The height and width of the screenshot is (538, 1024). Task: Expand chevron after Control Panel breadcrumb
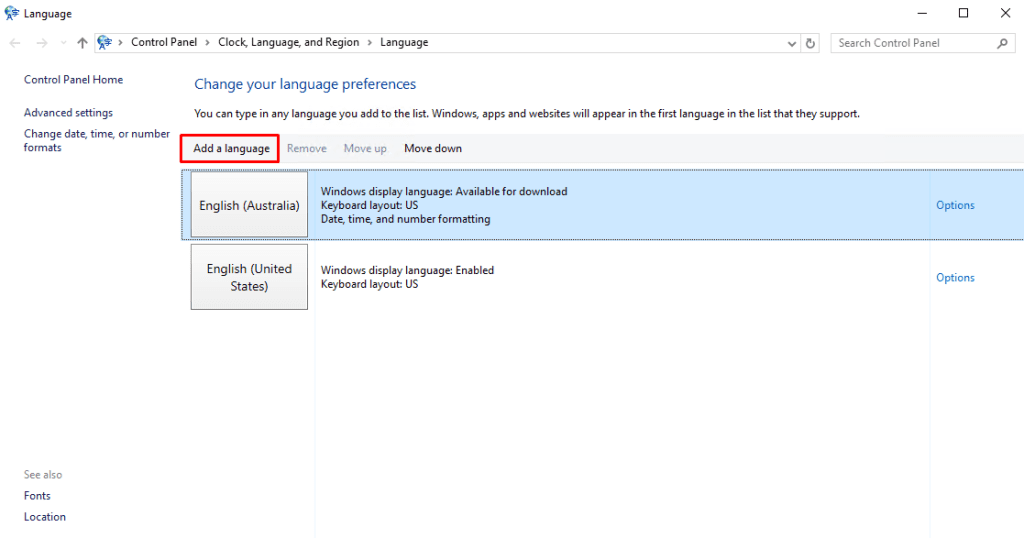click(208, 42)
